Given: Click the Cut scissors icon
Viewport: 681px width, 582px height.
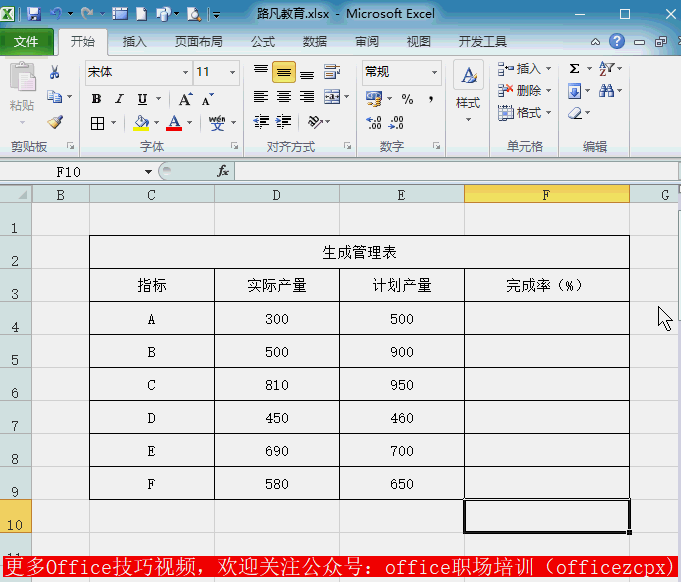Looking at the screenshot, I should (55, 72).
